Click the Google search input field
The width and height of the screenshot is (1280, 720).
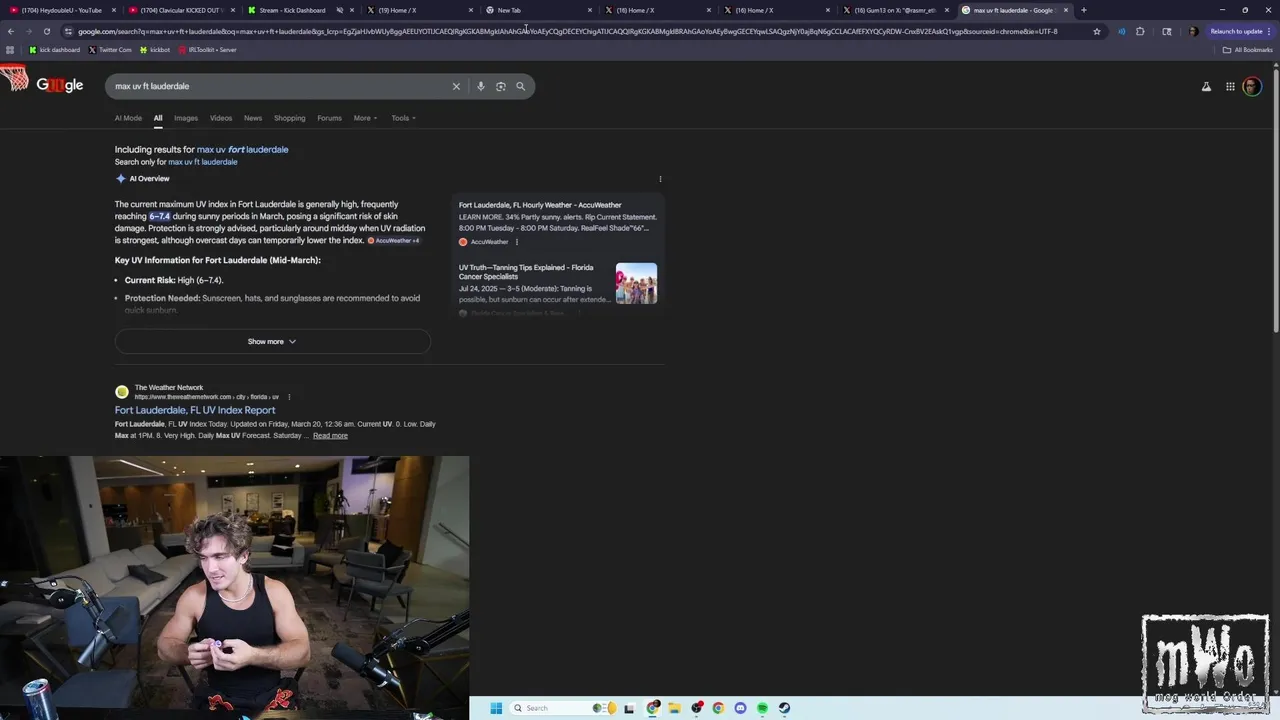click(280, 86)
